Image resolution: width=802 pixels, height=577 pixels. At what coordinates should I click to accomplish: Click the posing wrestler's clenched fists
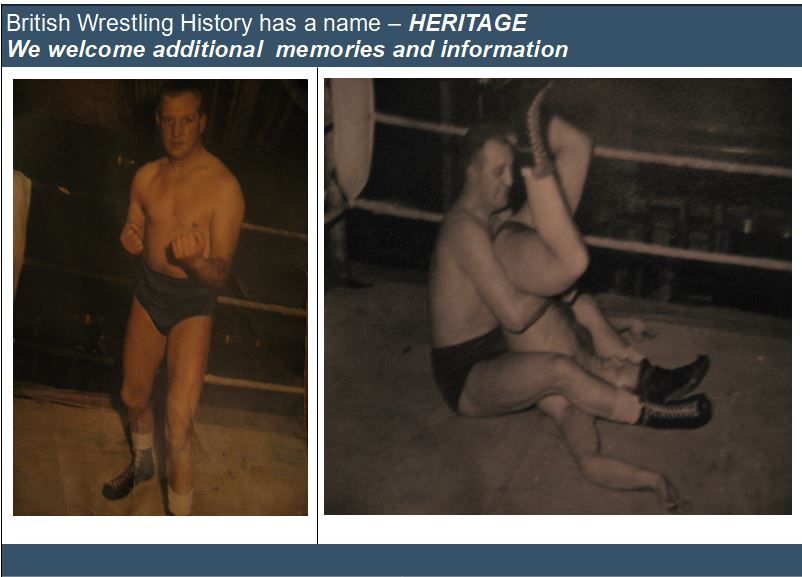165,243
